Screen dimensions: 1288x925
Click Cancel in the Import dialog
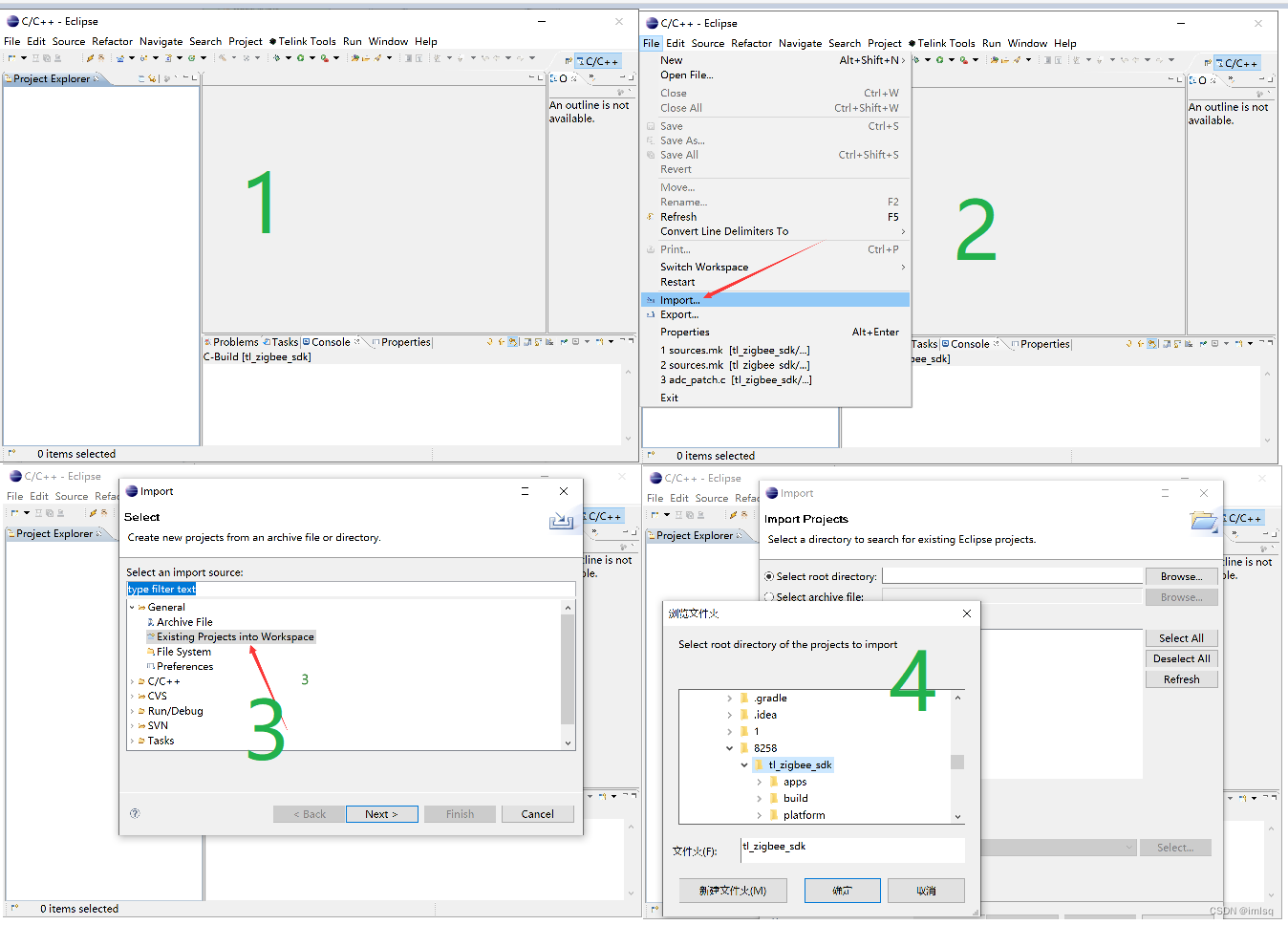click(537, 814)
